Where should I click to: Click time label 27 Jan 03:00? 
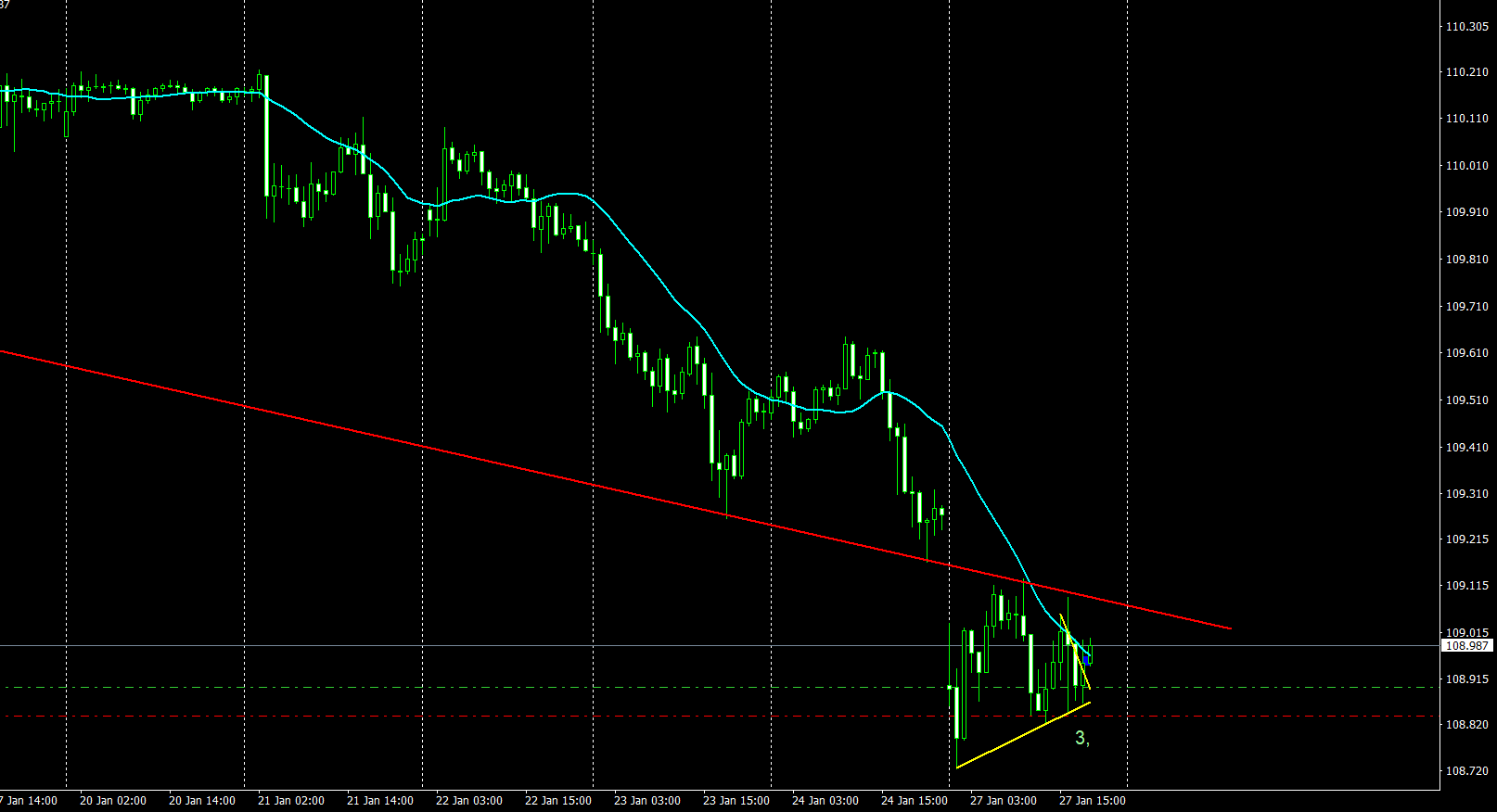coord(1004,801)
